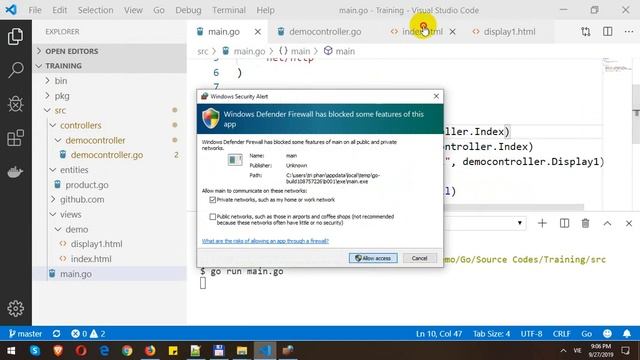Click Cancel in the firewall dialog
The height and width of the screenshot is (360, 640).
click(420, 258)
